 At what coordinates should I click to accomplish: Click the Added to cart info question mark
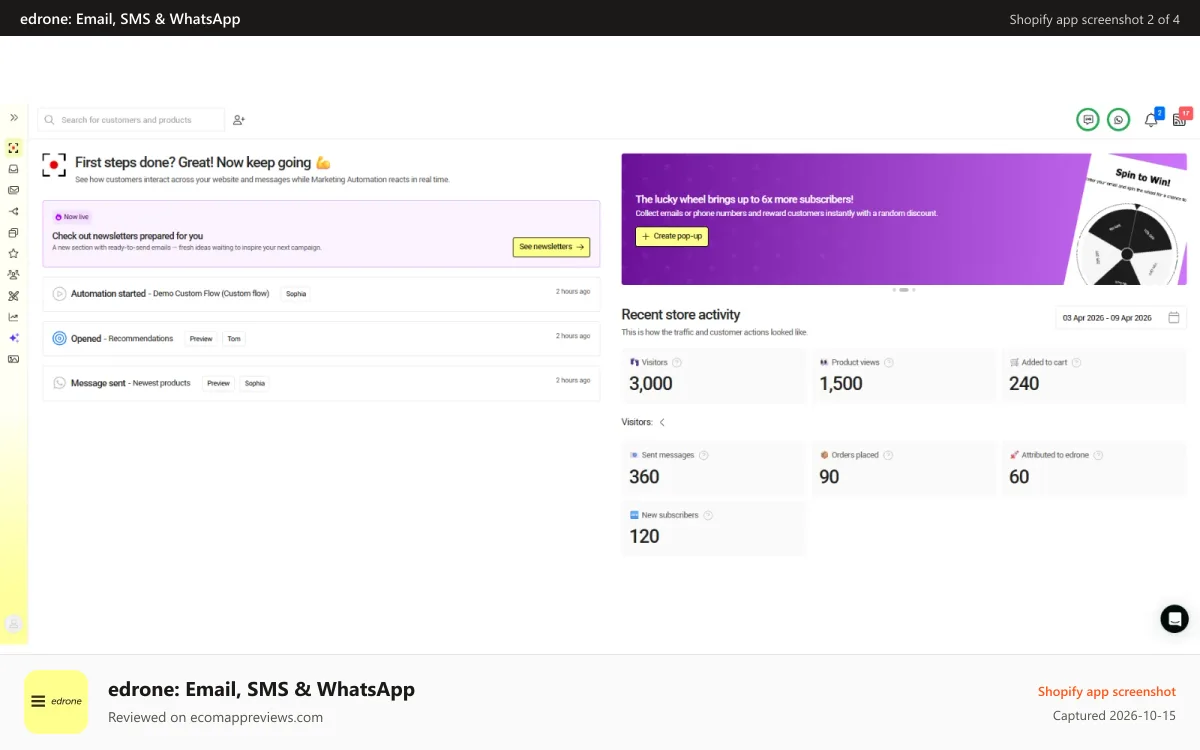click(x=1076, y=363)
